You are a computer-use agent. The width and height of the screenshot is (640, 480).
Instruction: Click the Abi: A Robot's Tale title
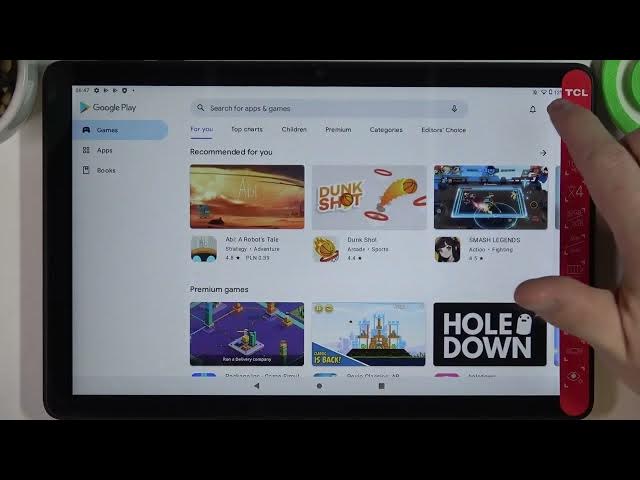[252, 240]
